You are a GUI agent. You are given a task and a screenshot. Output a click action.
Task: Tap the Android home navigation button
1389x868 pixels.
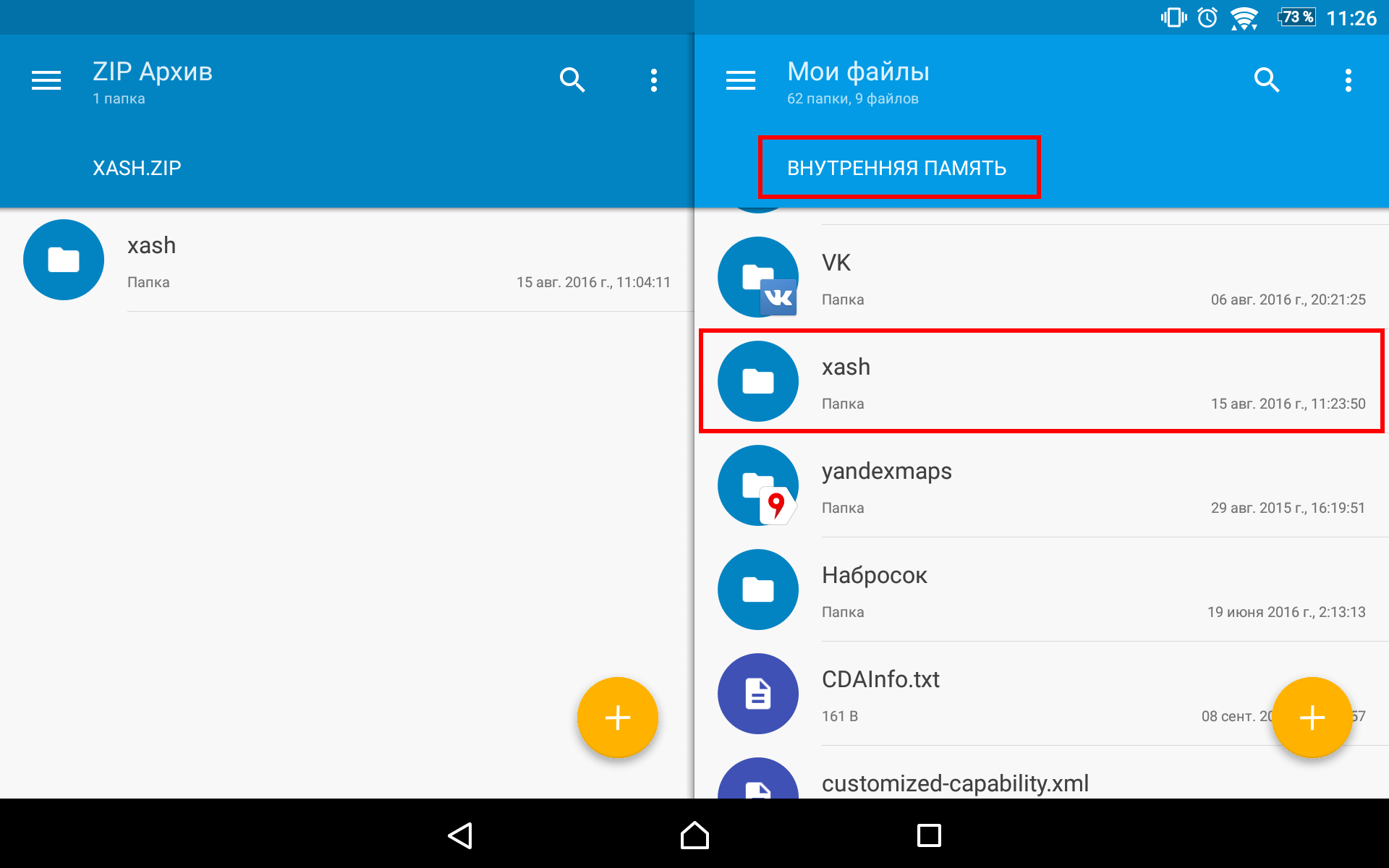click(x=694, y=835)
